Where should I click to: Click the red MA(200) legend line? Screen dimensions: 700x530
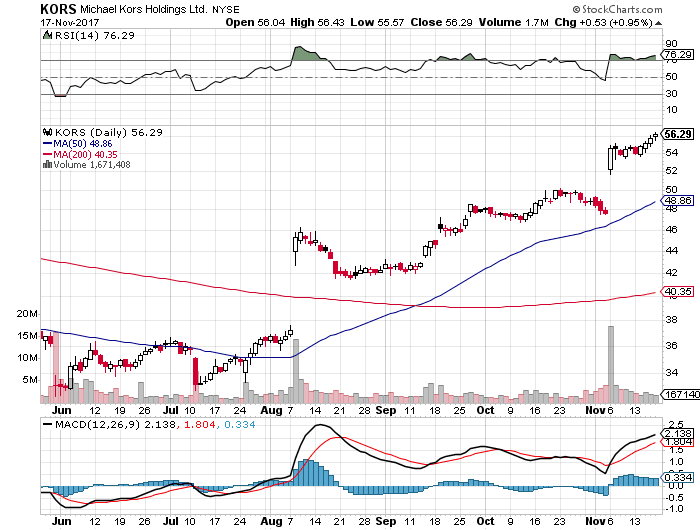click(x=47, y=154)
